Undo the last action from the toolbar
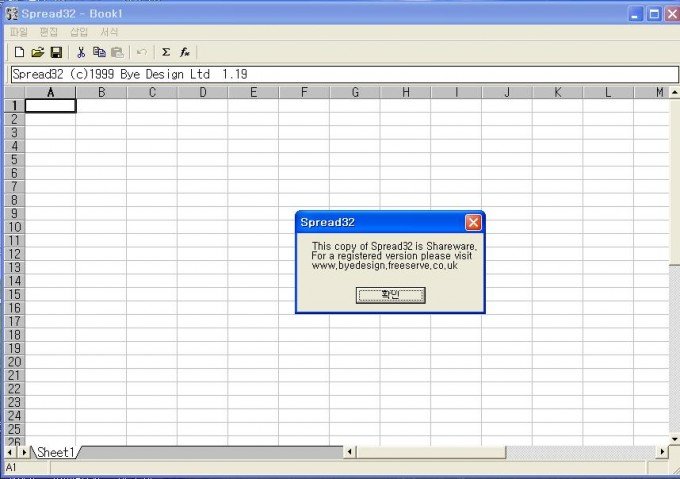Image resolution: width=680 pixels, height=479 pixels. coord(142,52)
